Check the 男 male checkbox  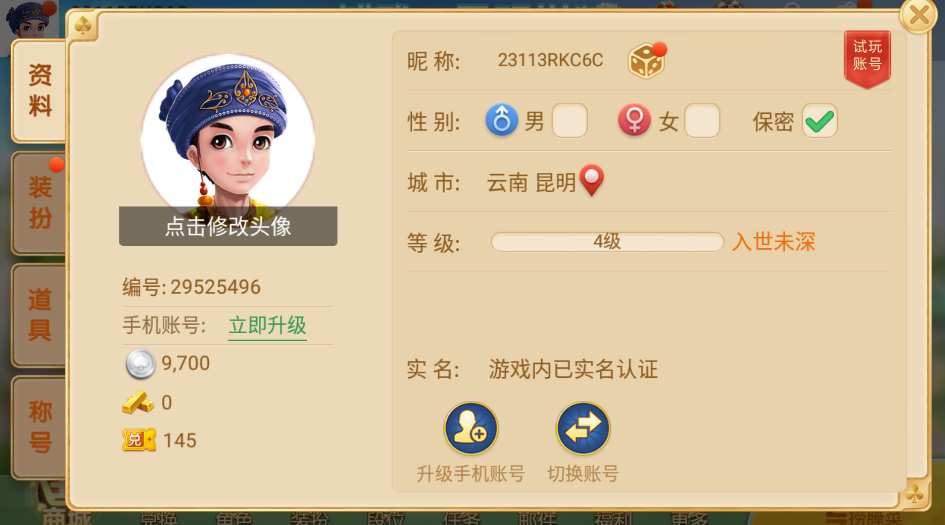[570, 121]
